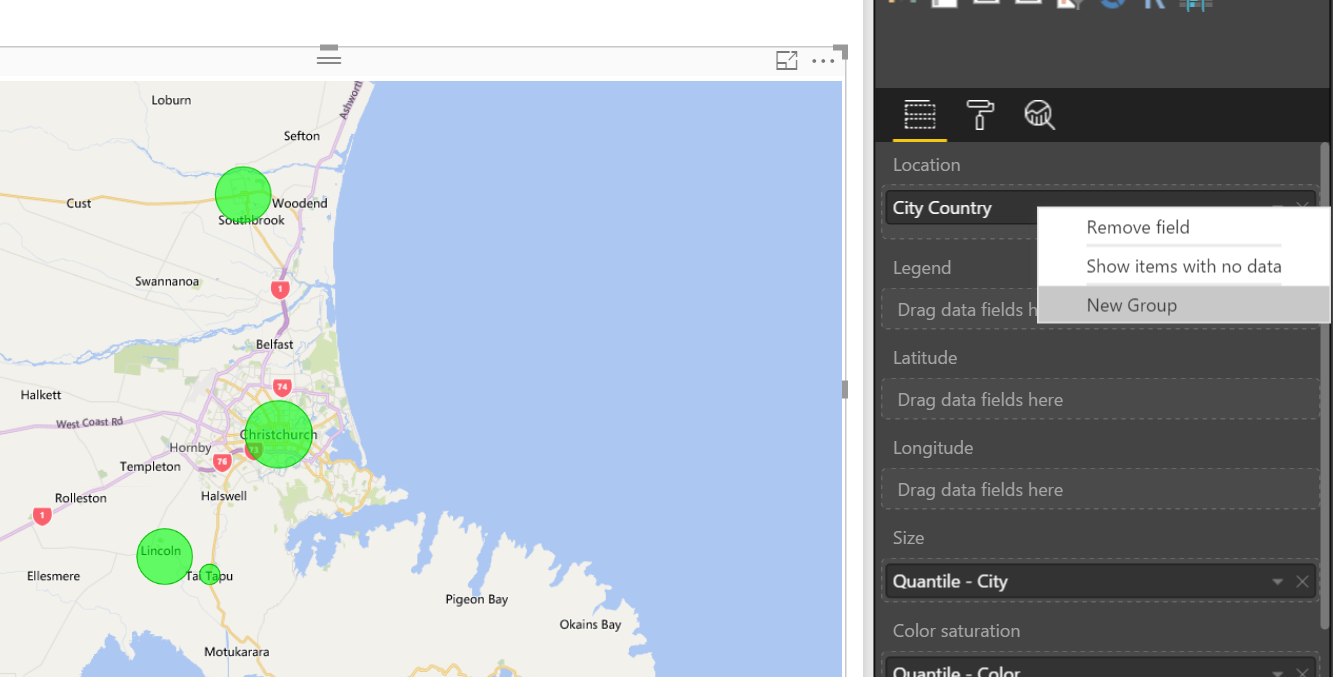Image resolution: width=1333 pixels, height=677 pixels.
Task: Choose New Group from context menu
Action: click(x=1184, y=305)
